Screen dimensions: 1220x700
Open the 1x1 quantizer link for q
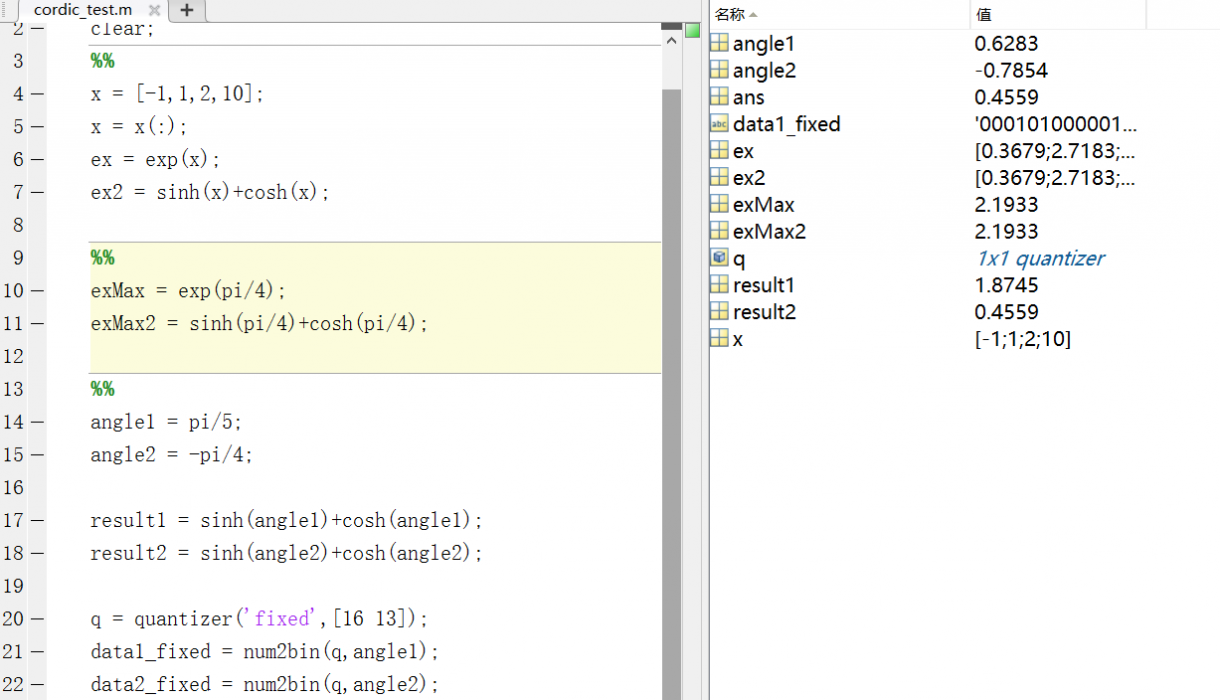(1040, 258)
